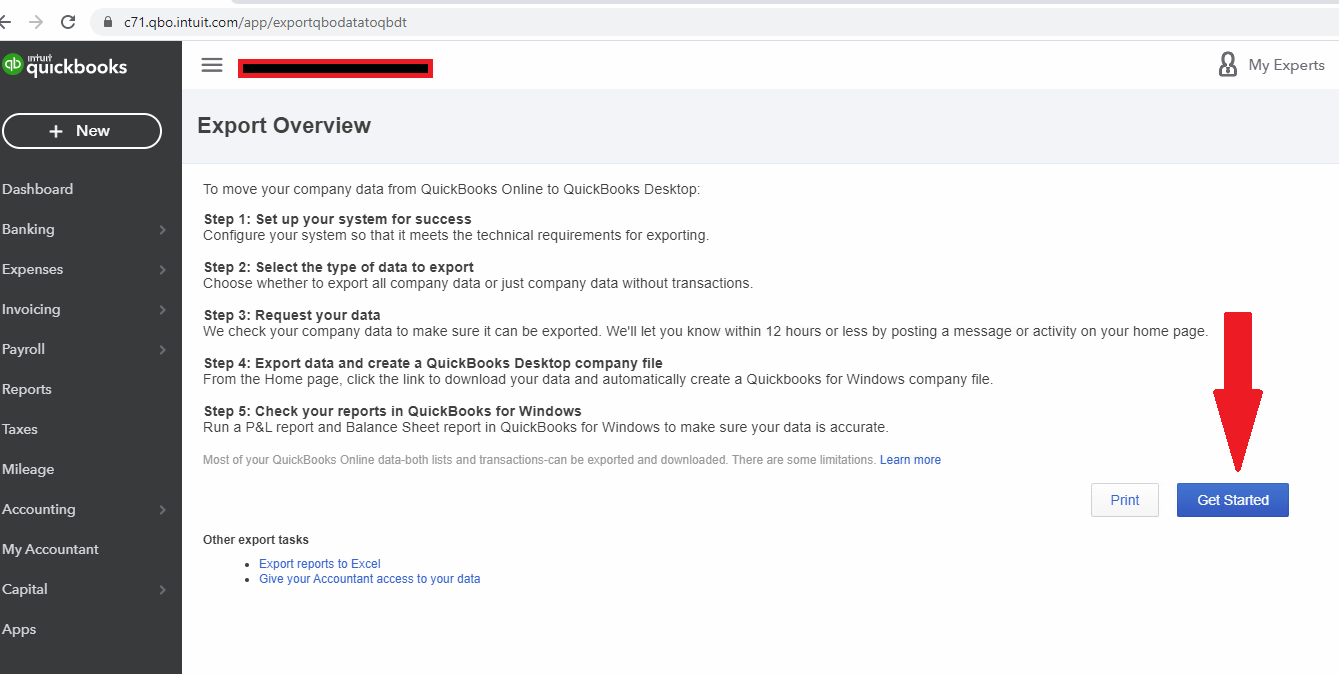Open Give your Accountant access link

[370, 579]
